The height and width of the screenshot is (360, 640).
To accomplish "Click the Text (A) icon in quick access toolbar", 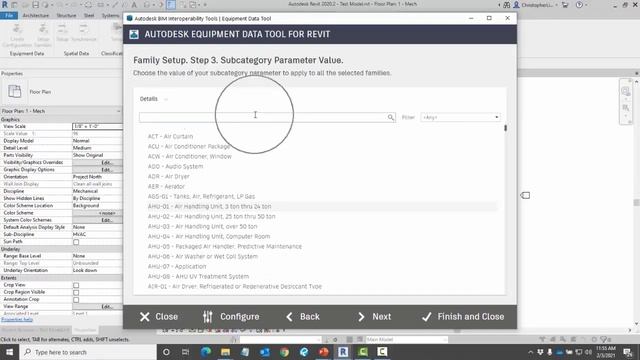I will pos(134,5).
